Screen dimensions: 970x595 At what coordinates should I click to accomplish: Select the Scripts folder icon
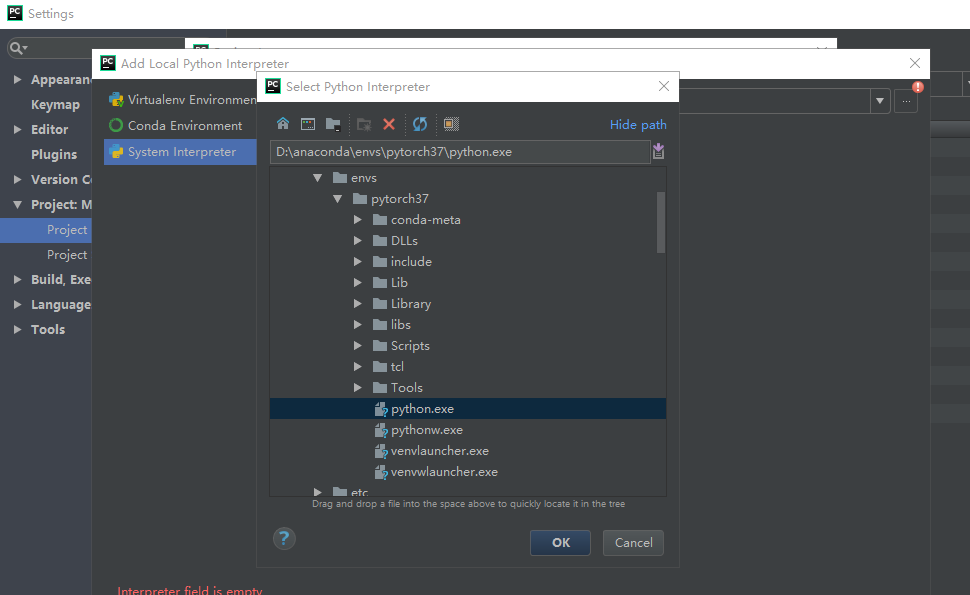[x=380, y=346]
